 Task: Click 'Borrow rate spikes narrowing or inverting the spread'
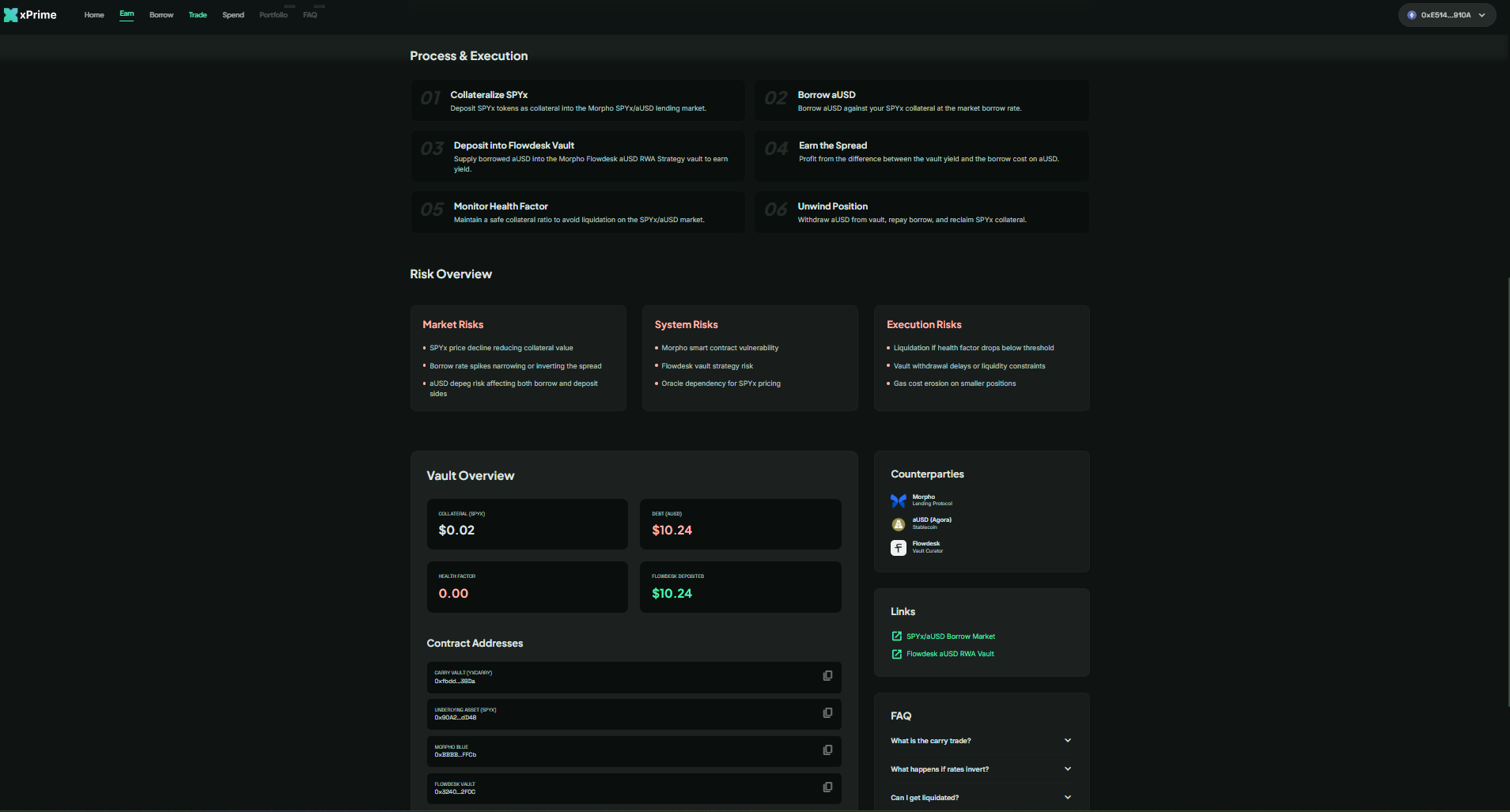pyautogui.click(x=516, y=366)
